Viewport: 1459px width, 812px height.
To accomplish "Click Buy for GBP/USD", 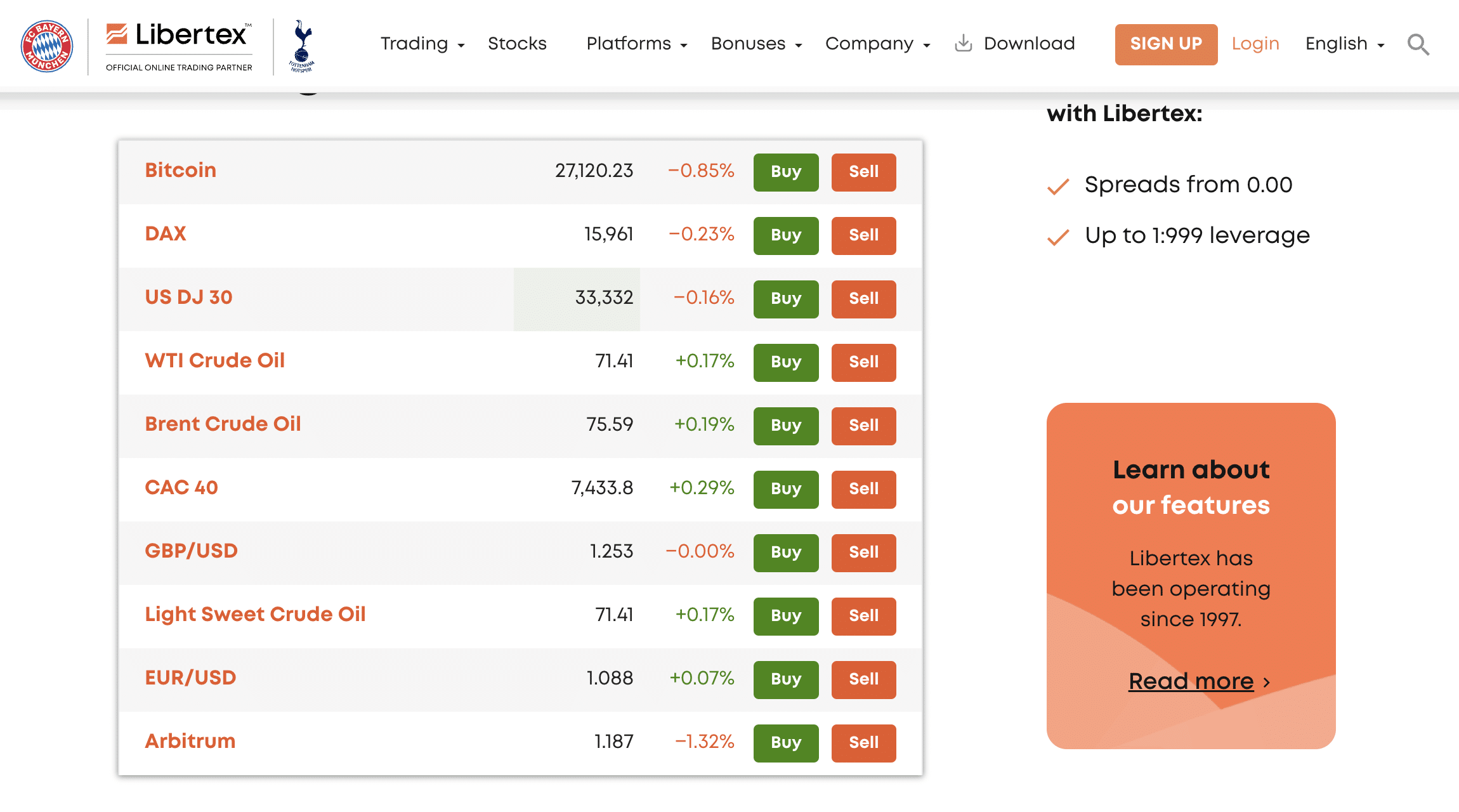I will click(x=786, y=553).
